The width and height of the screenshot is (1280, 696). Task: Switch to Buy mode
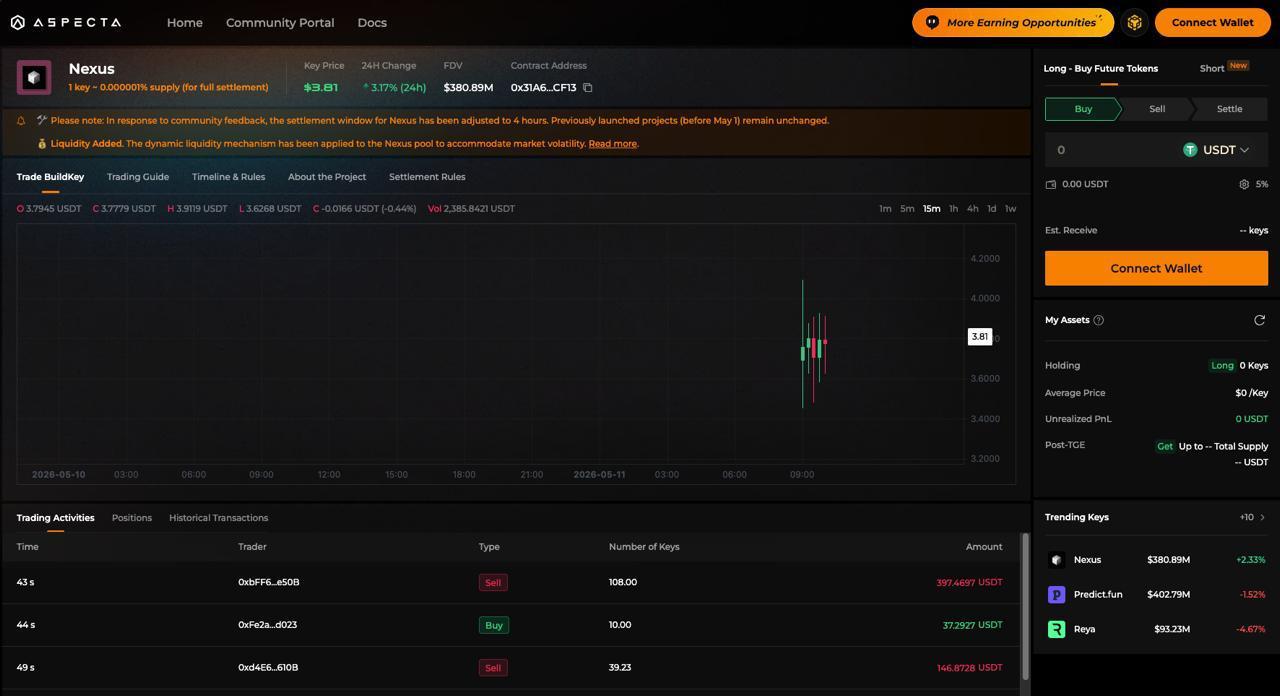(1083, 109)
